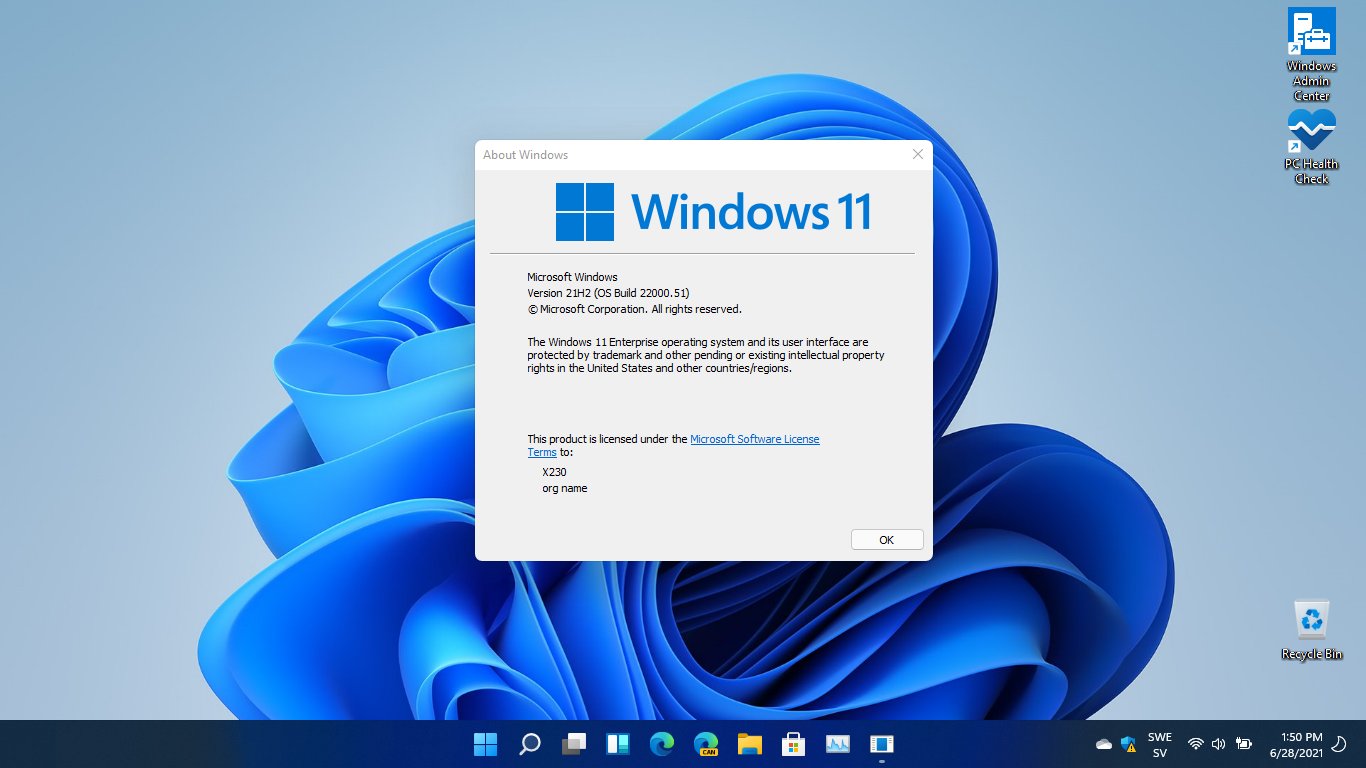The image size is (1366, 768).
Task: Open the Widgets panel
Action: pos(618,744)
